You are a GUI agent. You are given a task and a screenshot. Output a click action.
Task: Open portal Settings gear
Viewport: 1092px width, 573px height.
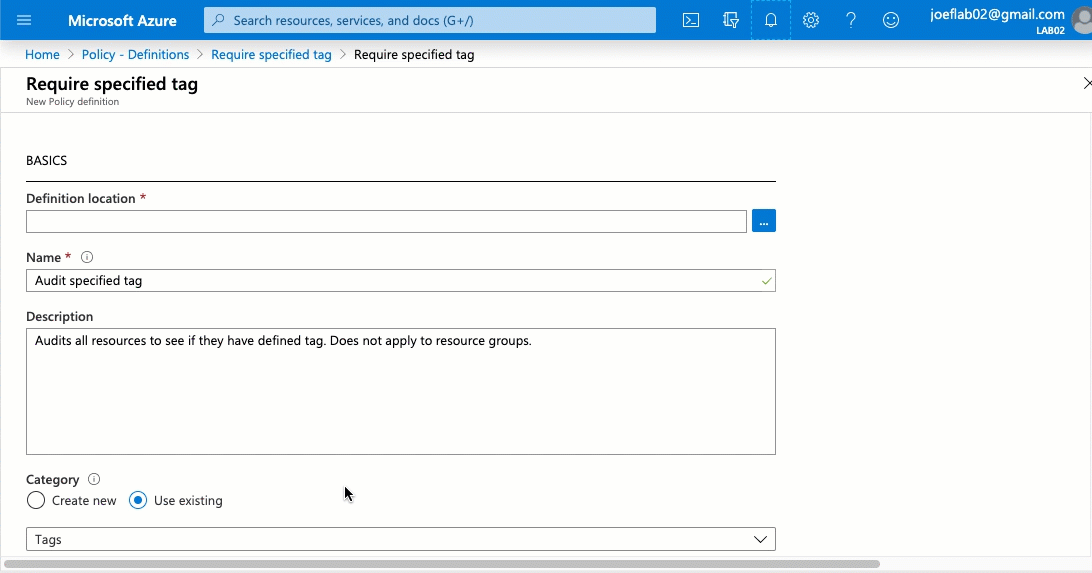coord(811,20)
